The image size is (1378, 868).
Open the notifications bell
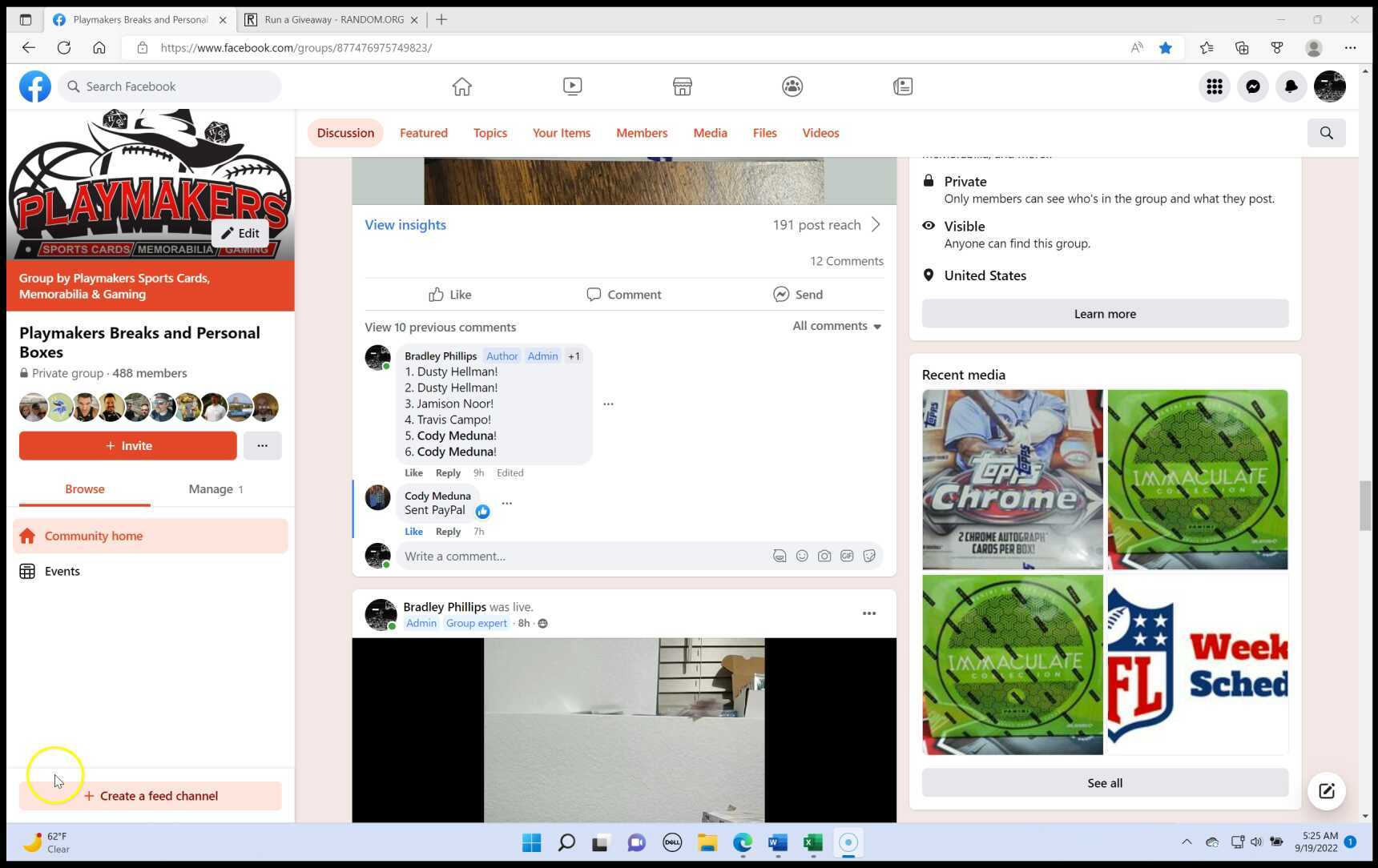(1291, 86)
